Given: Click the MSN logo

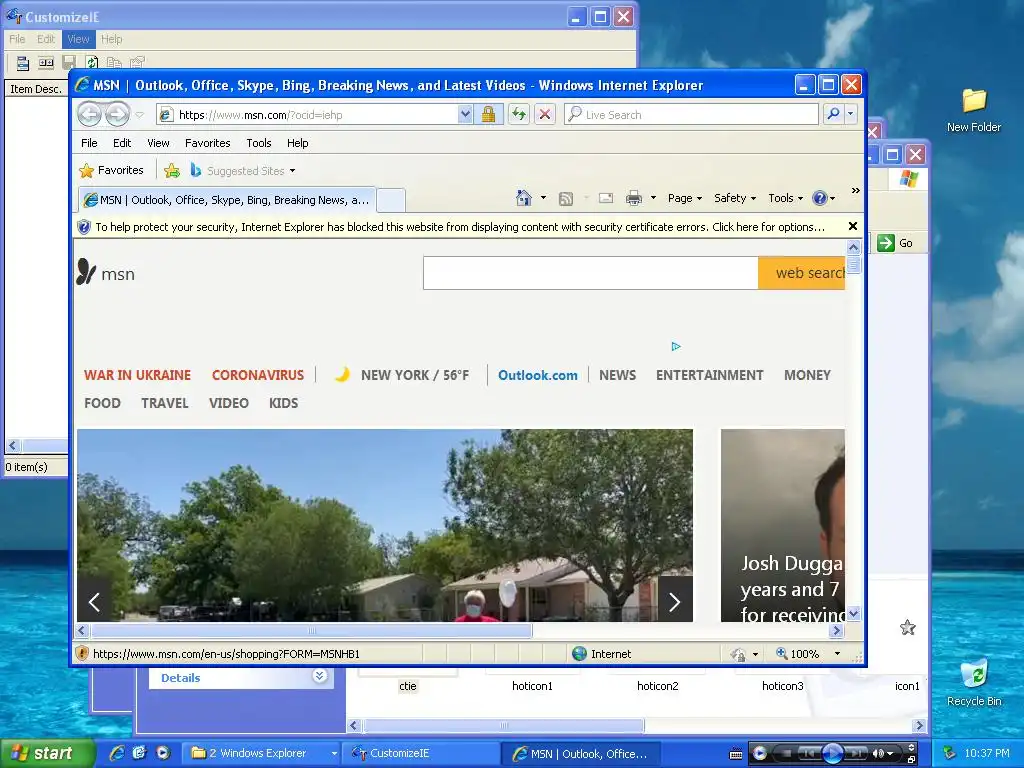Looking at the screenshot, I should 106,273.
